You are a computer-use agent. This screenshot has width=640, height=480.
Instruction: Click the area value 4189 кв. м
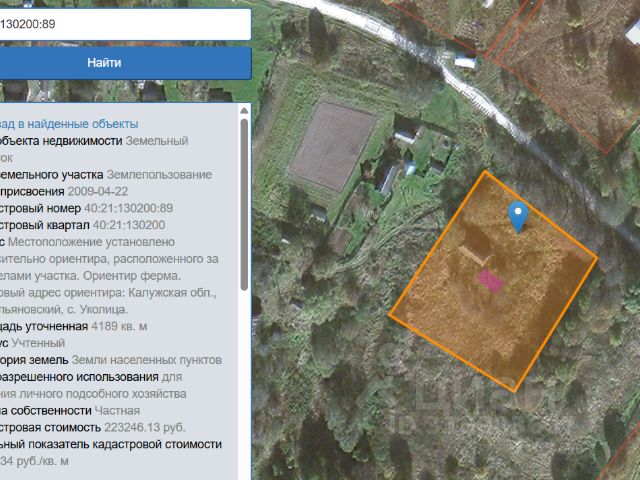(x=119, y=326)
